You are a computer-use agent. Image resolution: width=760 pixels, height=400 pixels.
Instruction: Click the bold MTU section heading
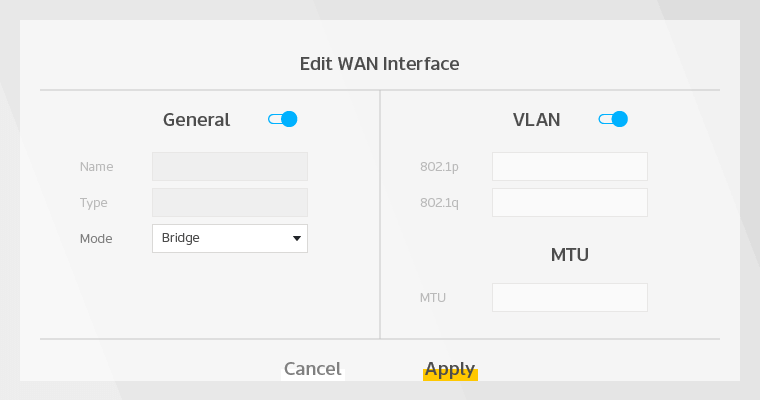[x=570, y=255]
